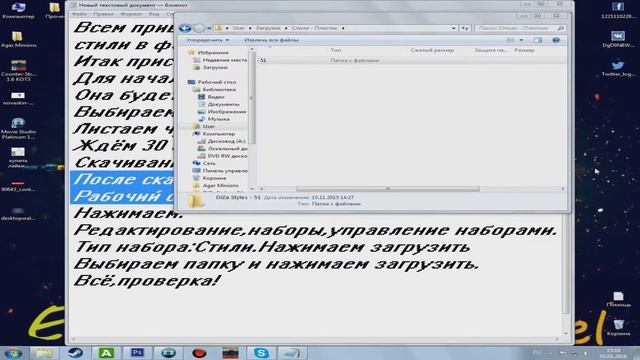Open 'Корзина' in Explorer navigation tree
The height and width of the screenshot is (360, 640).
click(x=214, y=178)
